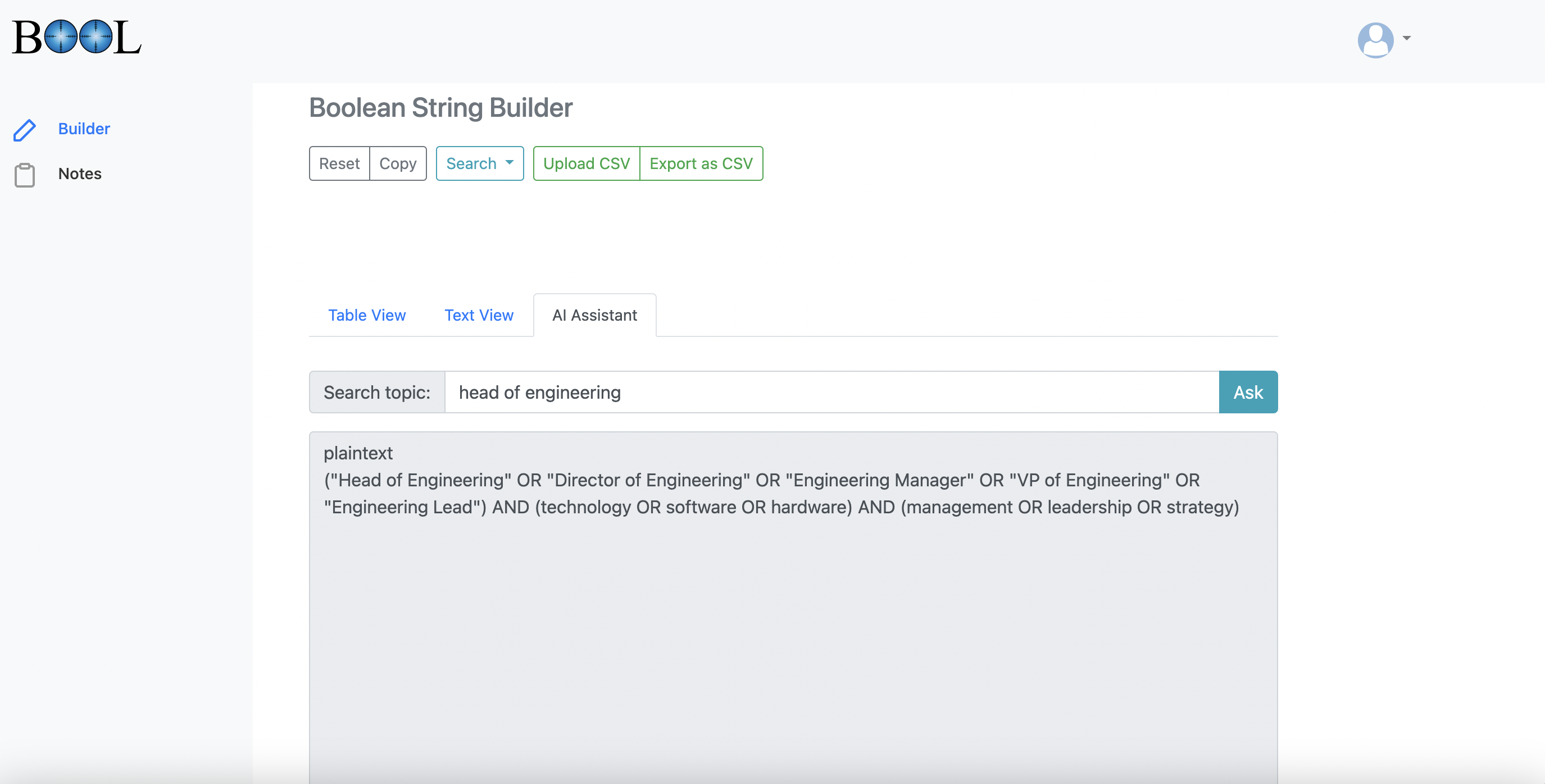Viewport: 1545px width, 784px height.
Task: Click the Upload CSV button
Action: (587, 163)
